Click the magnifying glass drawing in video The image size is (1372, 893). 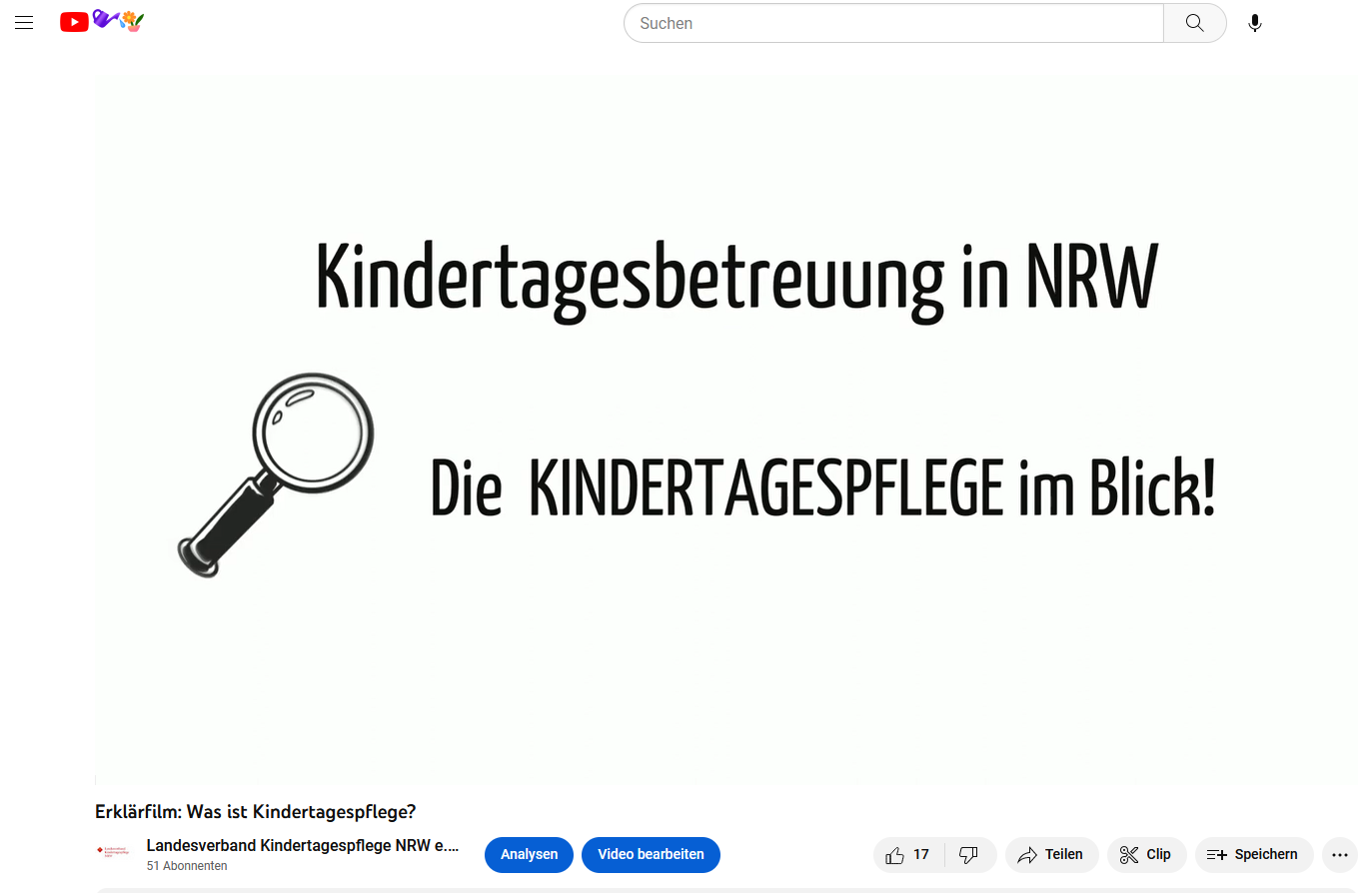[278, 471]
